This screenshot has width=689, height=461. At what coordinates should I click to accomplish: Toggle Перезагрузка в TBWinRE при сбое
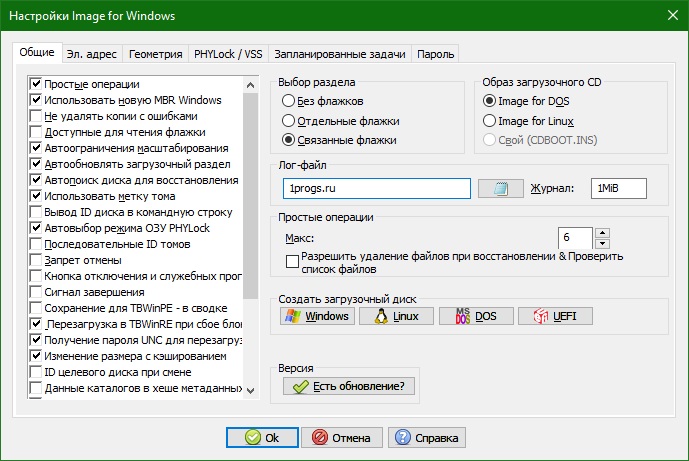36,324
